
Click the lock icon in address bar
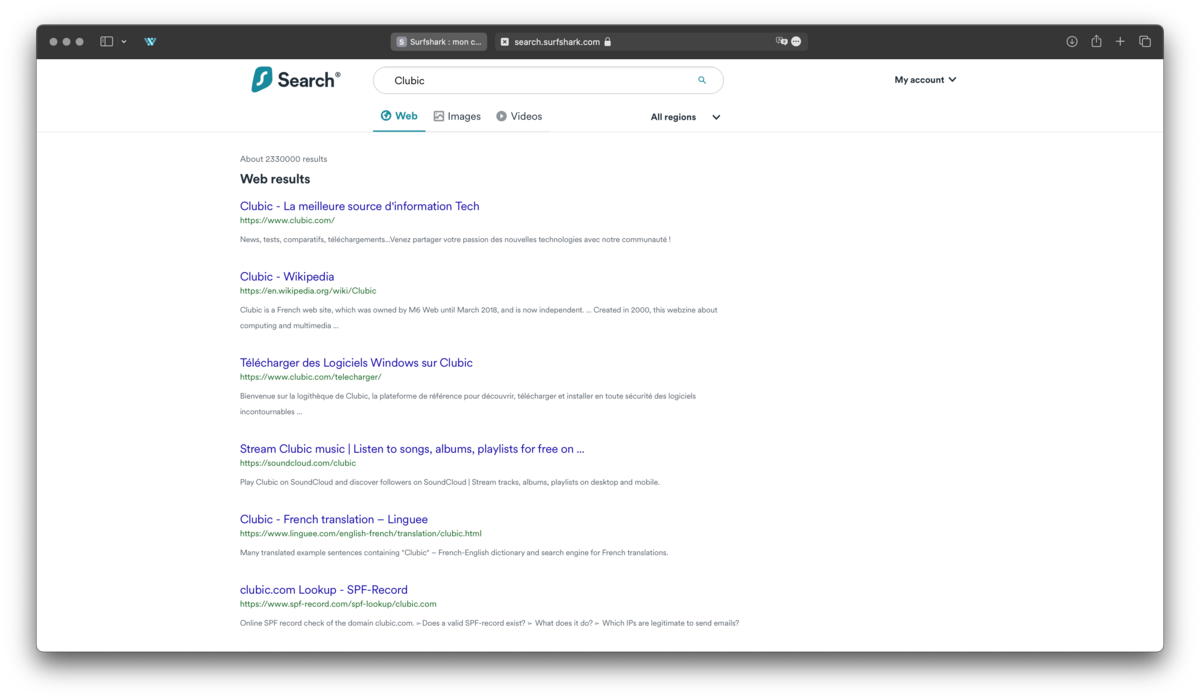(x=608, y=42)
